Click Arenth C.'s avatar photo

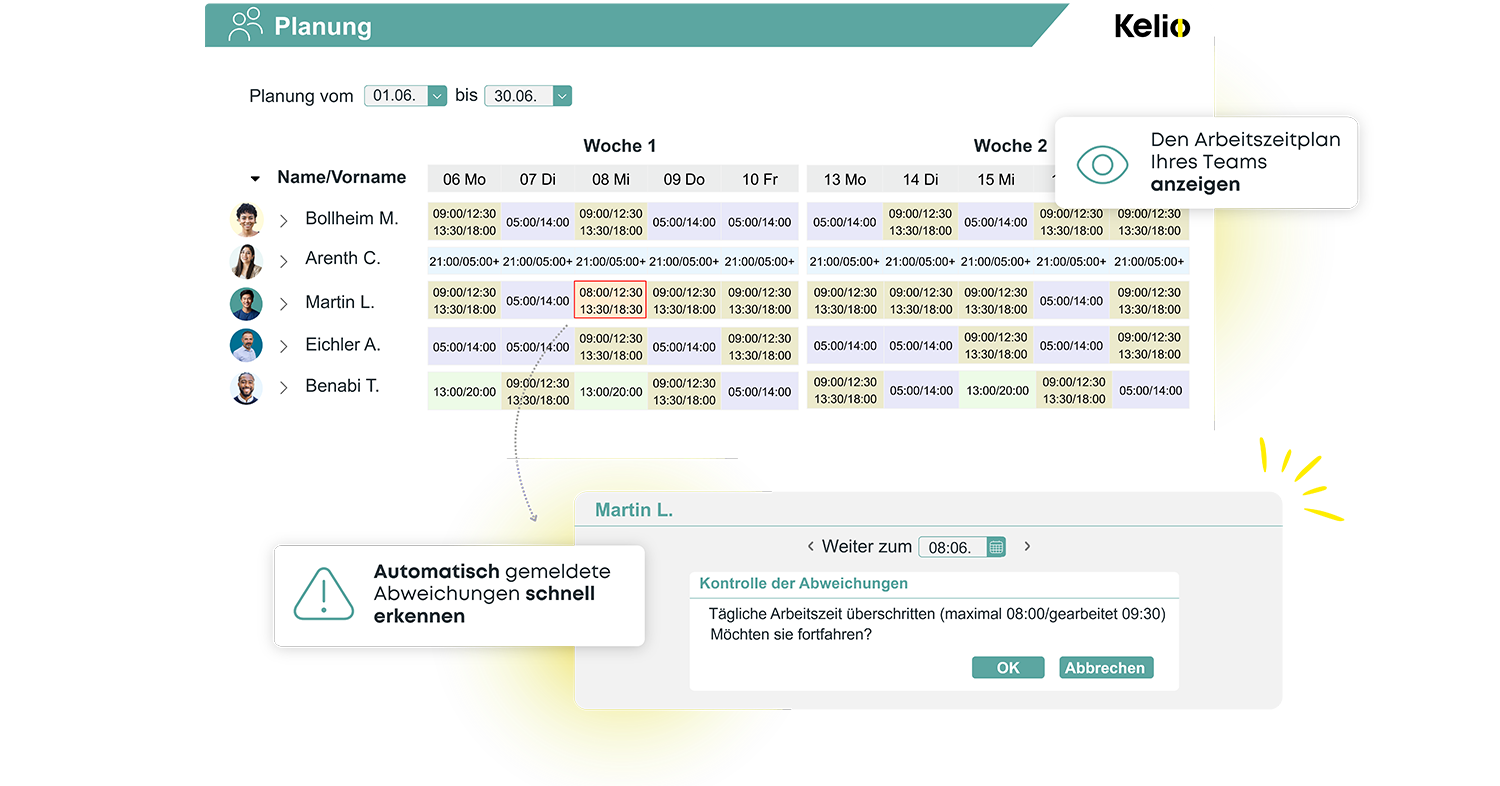[246, 261]
